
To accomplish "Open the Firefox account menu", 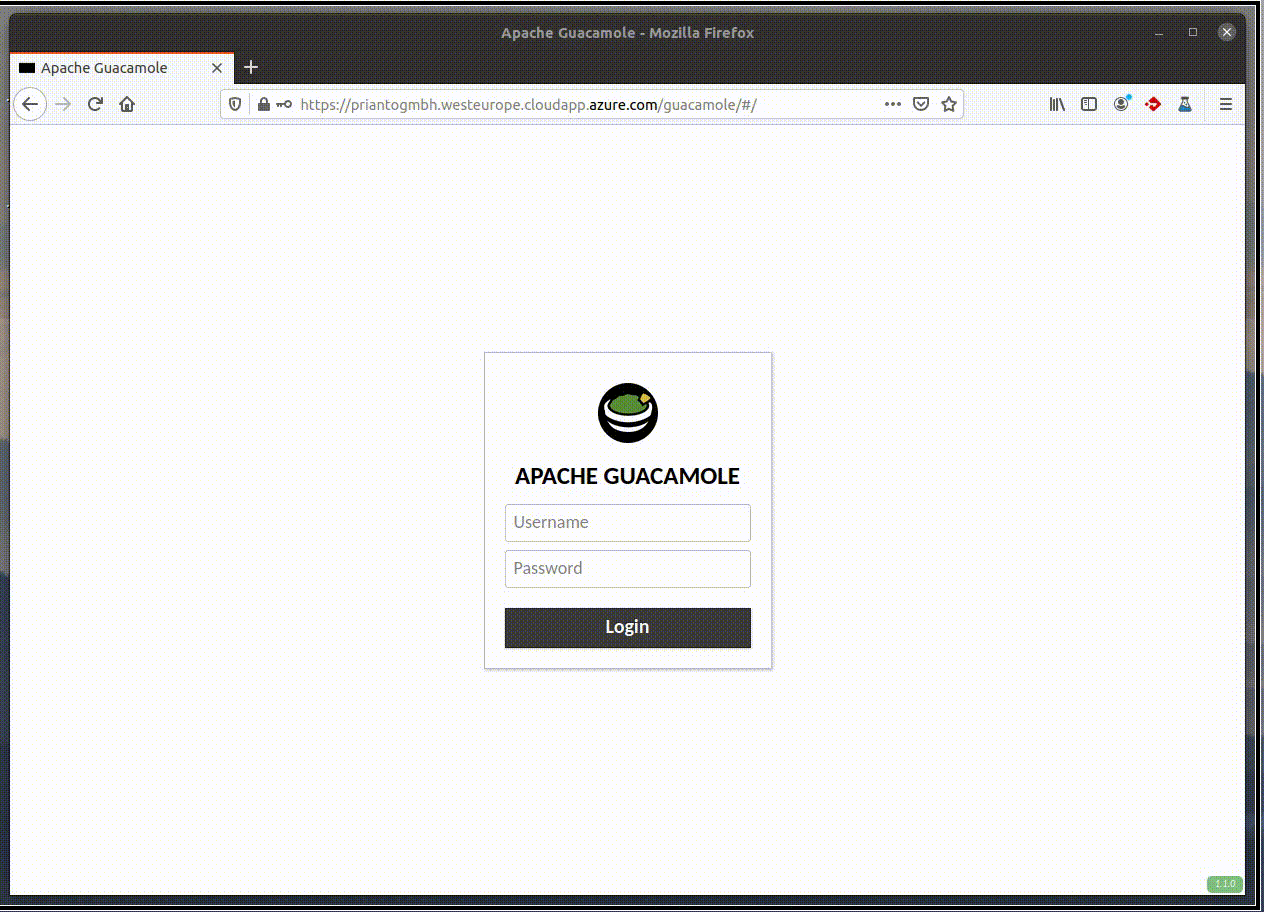I will click(1122, 104).
